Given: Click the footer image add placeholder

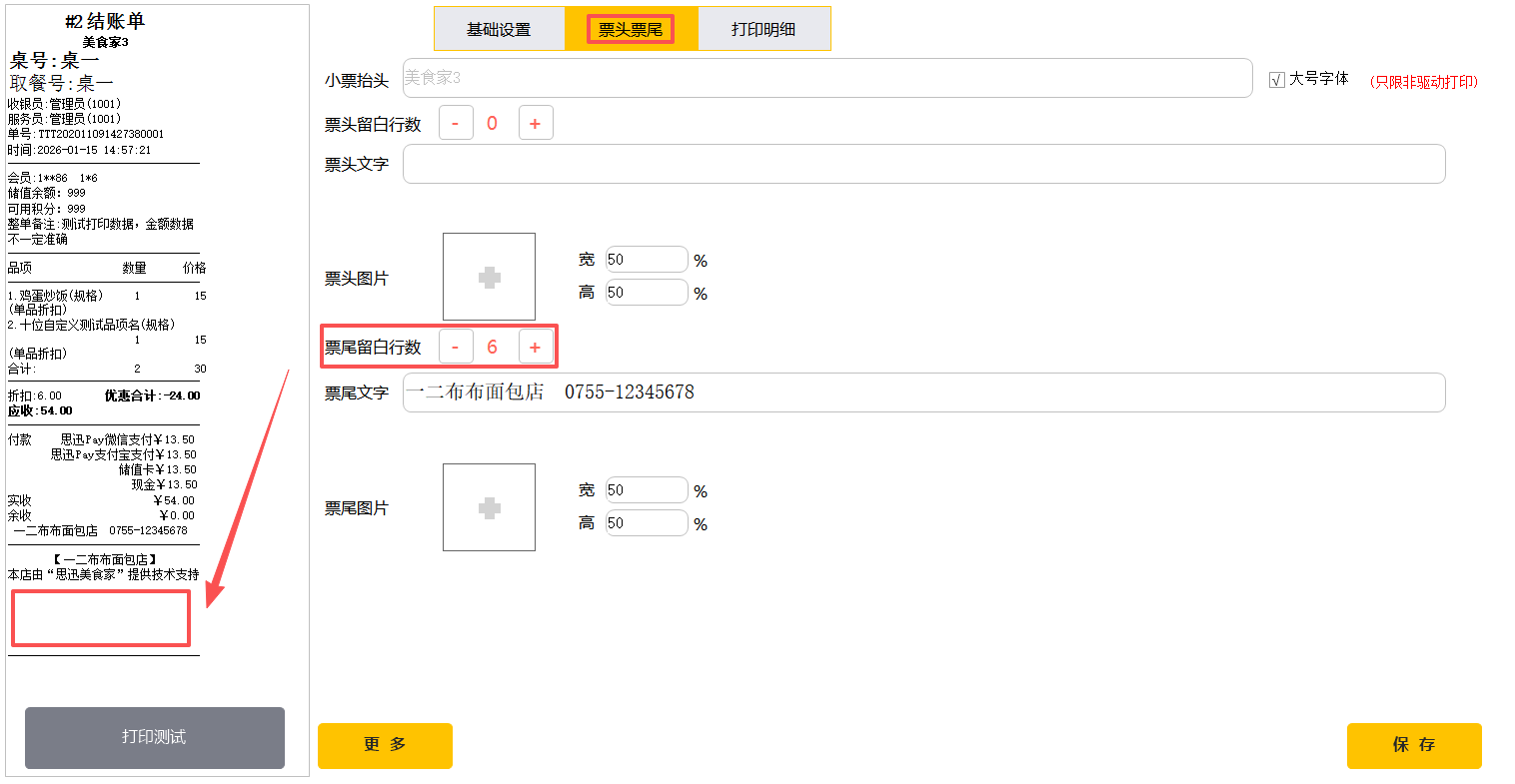Looking at the screenshot, I should pyautogui.click(x=489, y=507).
